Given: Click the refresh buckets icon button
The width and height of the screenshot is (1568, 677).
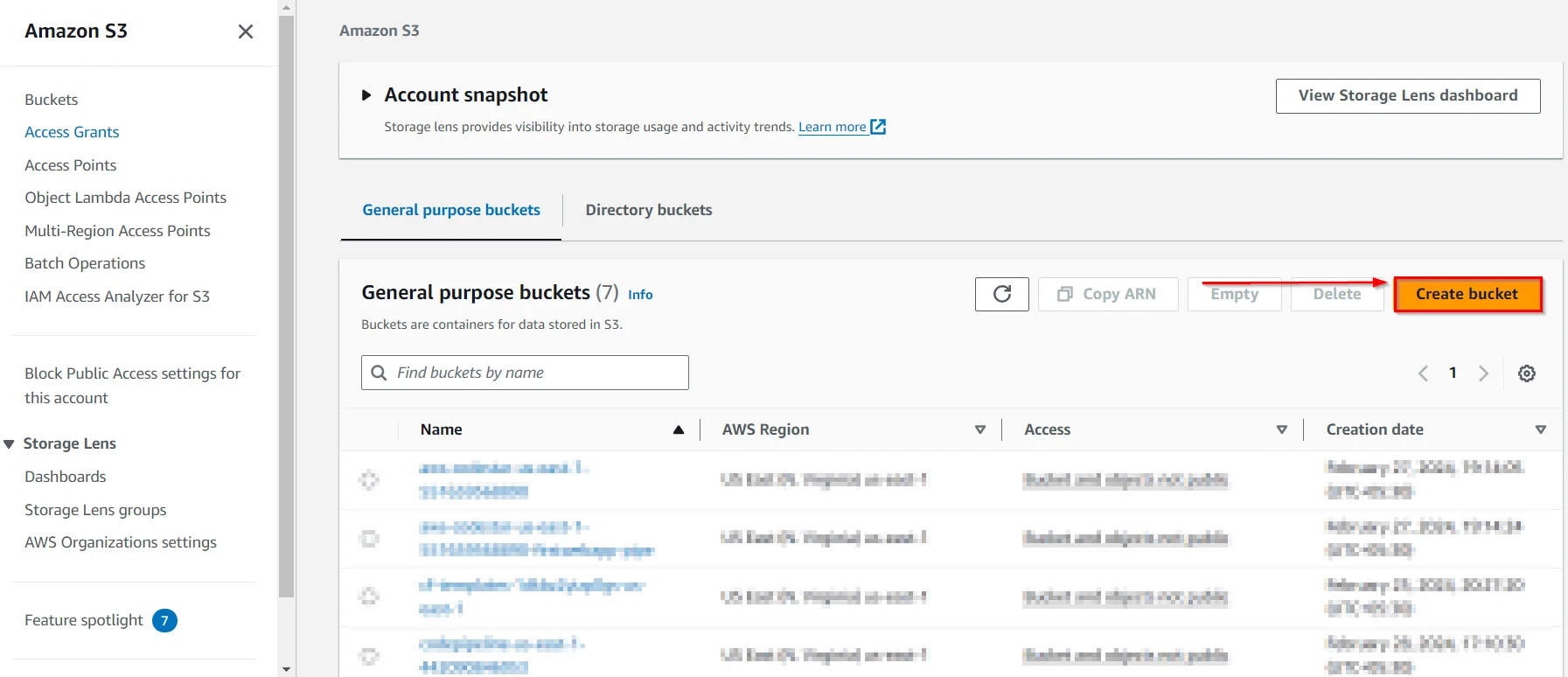Looking at the screenshot, I should (1001, 294).
